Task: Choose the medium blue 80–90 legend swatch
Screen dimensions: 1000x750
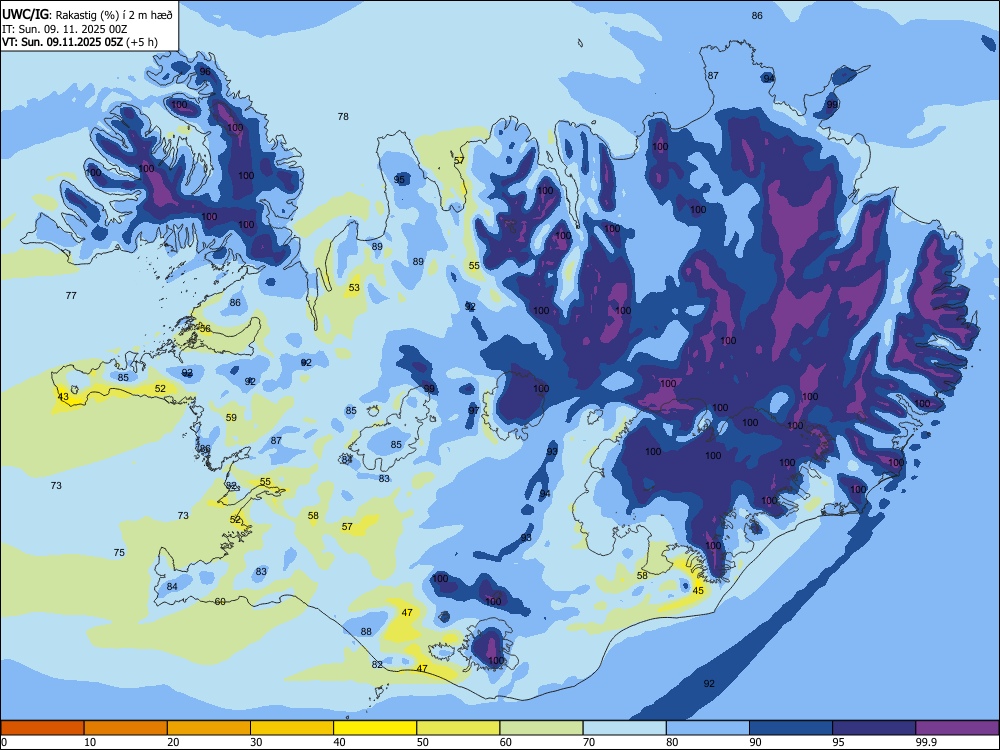Action: (707, 728)
